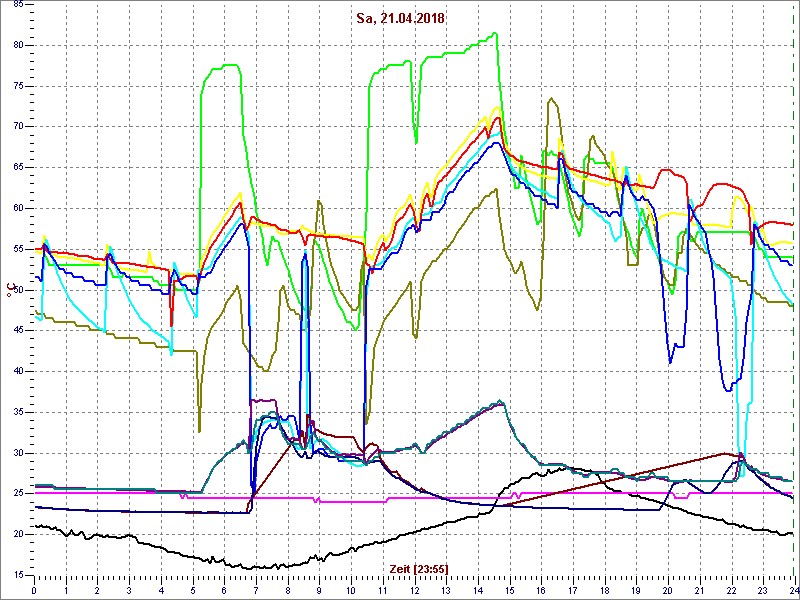
Task: Select the temperature axis label '75'
Action: [x=16, y=86]
